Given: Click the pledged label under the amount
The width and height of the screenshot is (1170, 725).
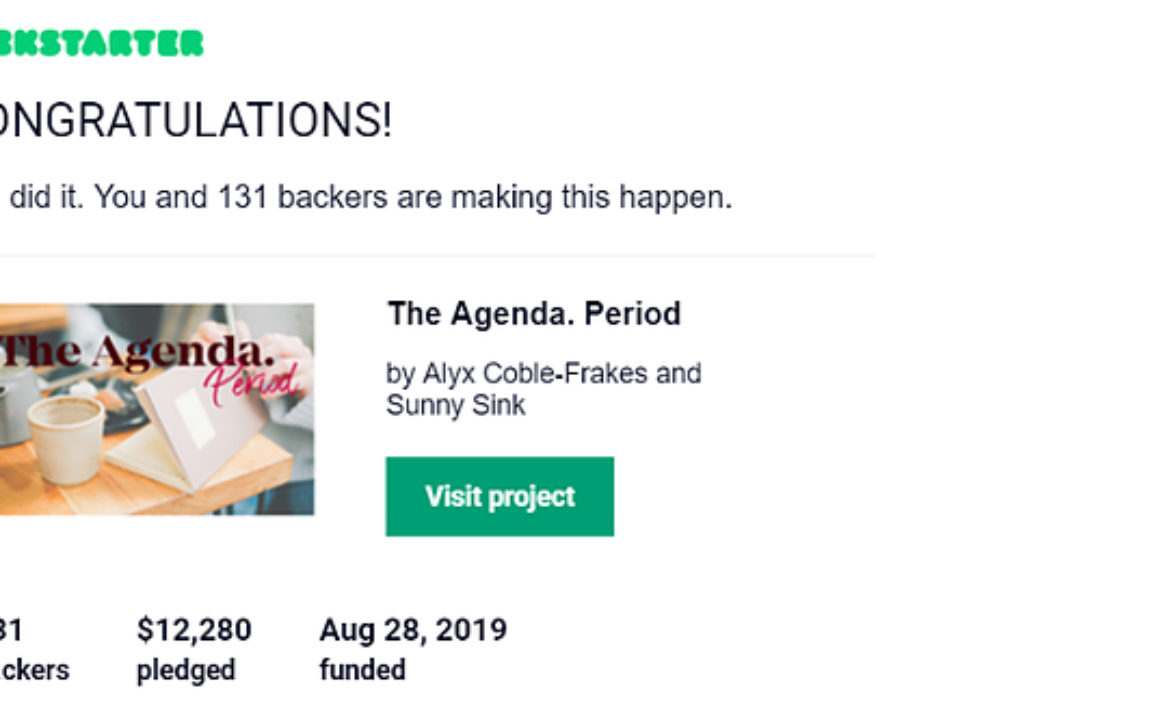Looking at the screenshot, I should point(186,671).
